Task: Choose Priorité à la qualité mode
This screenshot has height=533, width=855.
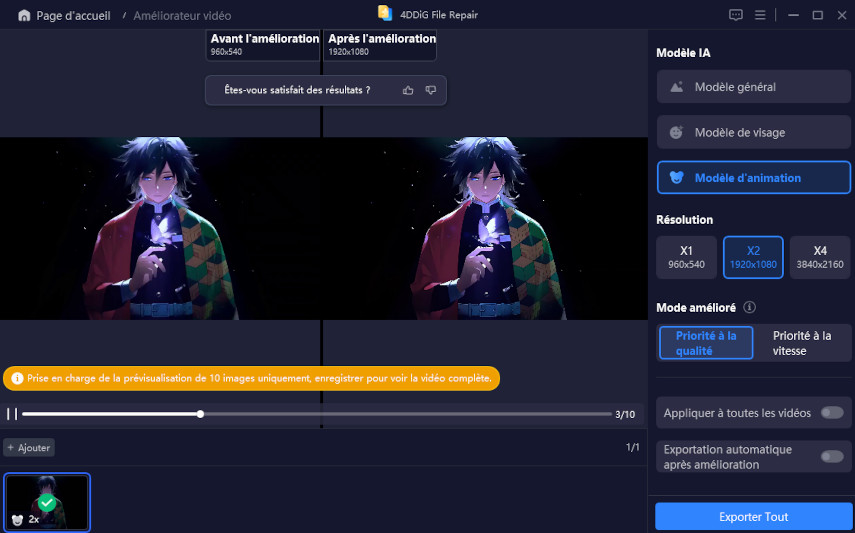Action: (x=706, y=343)
